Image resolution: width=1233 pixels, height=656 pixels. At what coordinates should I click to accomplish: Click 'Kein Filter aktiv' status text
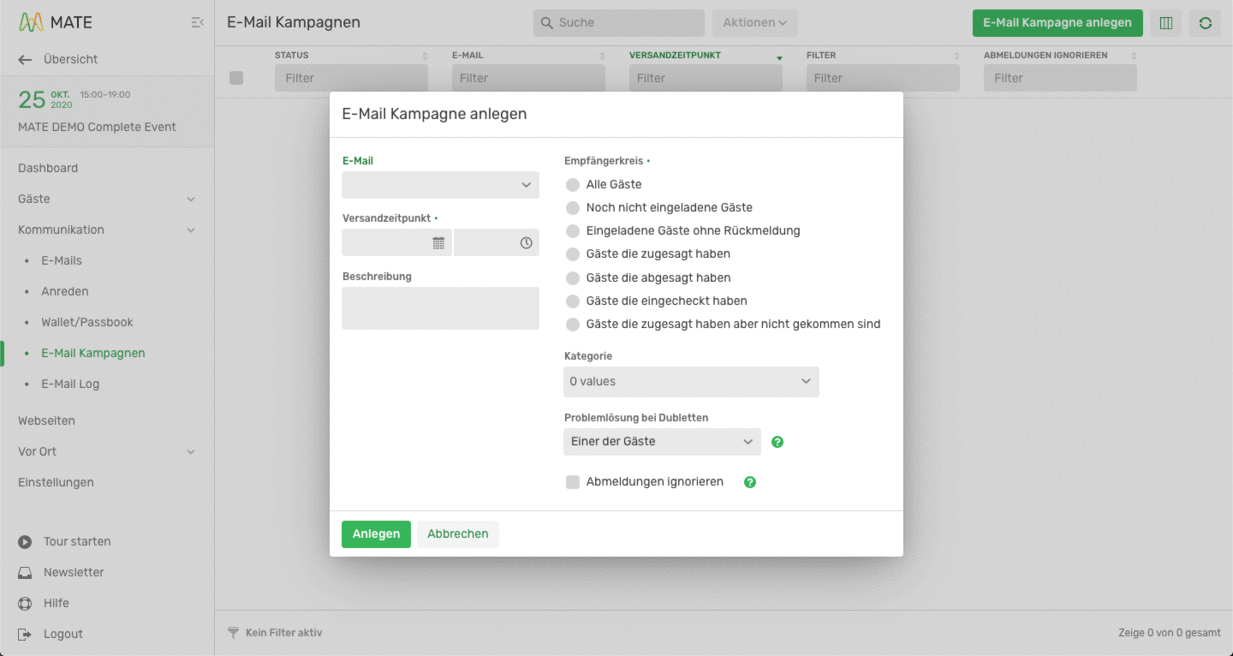tap(284, 633)
